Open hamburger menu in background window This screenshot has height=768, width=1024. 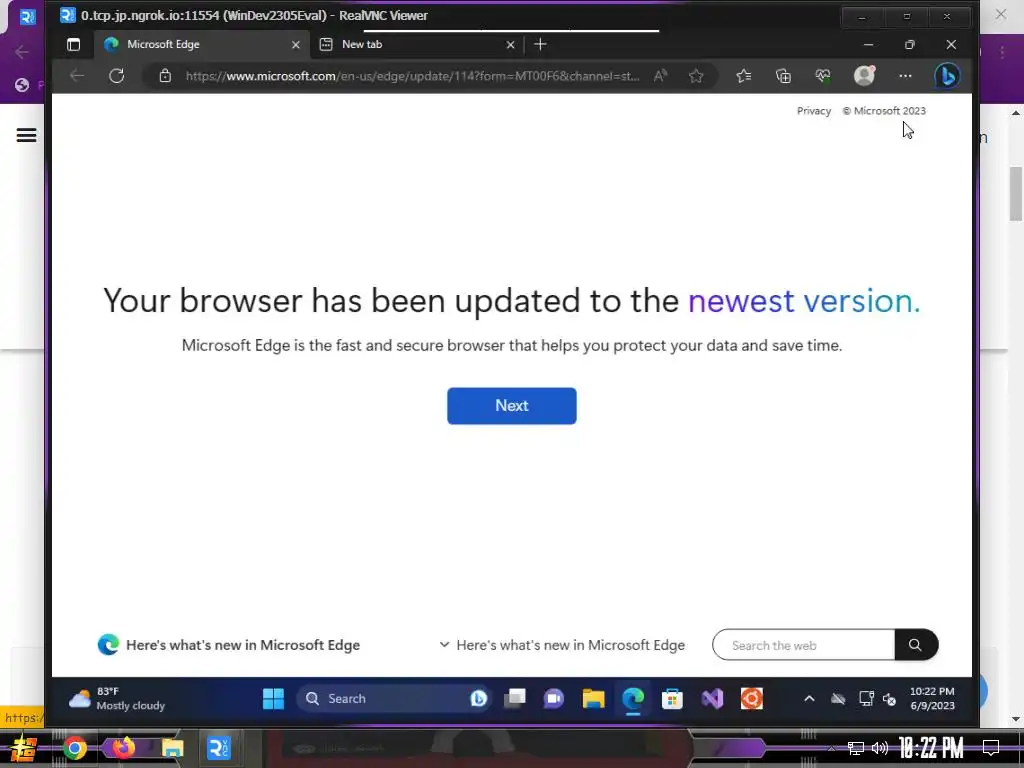[x=26, y=135]
